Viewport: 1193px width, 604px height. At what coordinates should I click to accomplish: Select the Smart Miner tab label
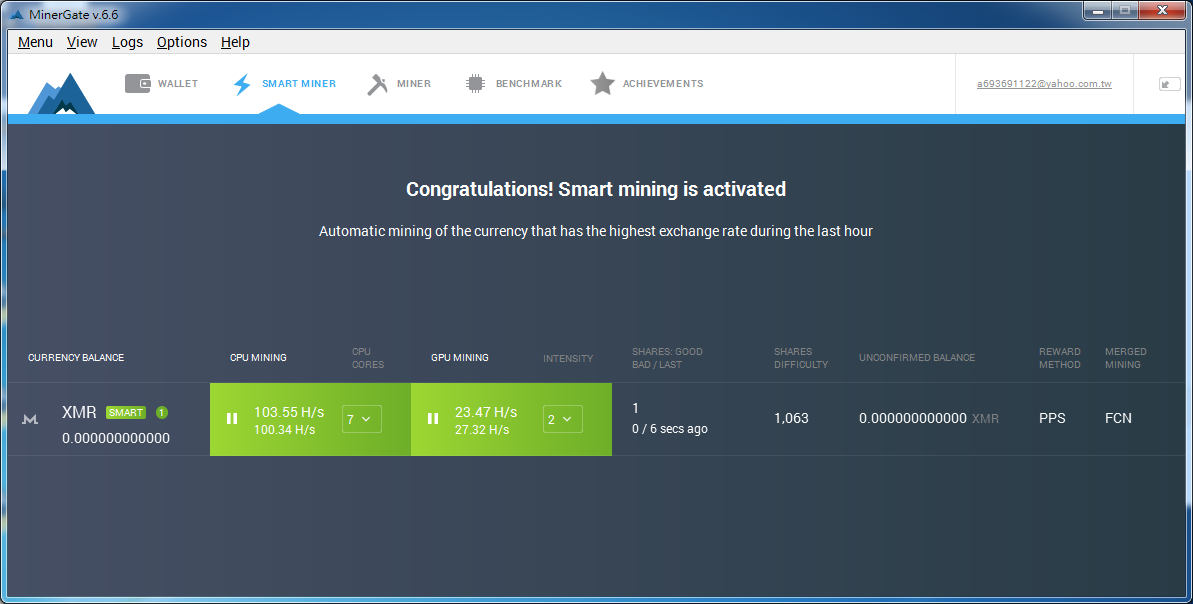pos(299,84)
